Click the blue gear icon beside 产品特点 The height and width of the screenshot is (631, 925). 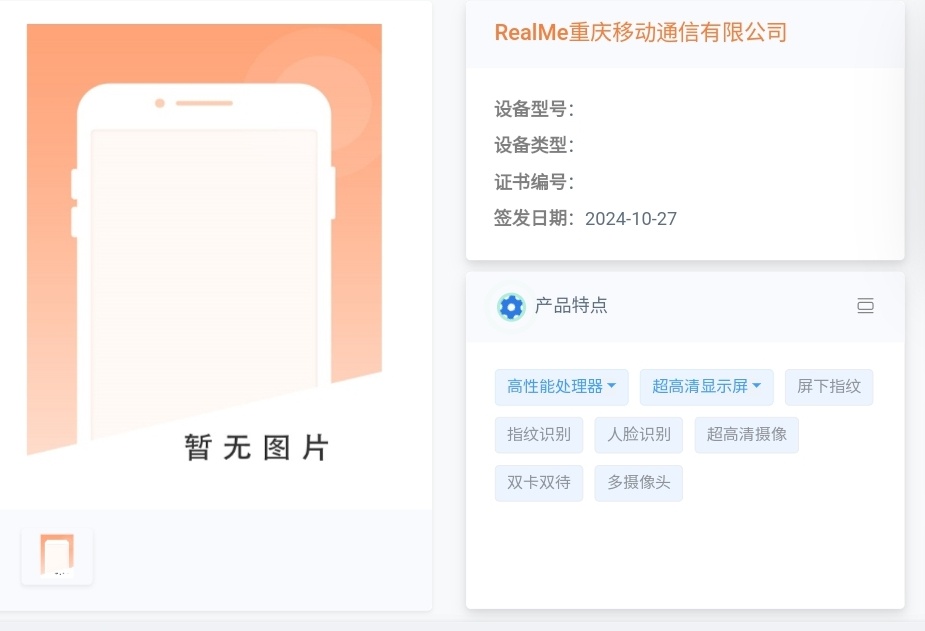pyautogui.click(x=511, y=307)
